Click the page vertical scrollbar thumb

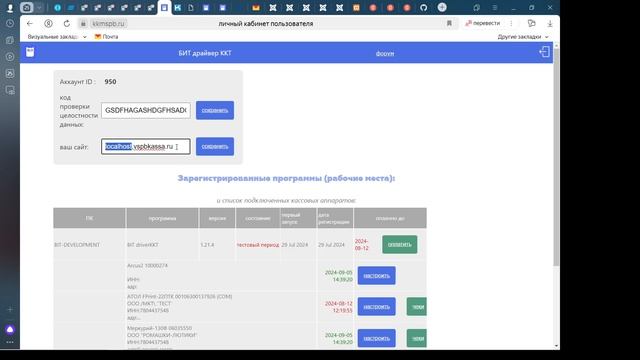point(556,157)
